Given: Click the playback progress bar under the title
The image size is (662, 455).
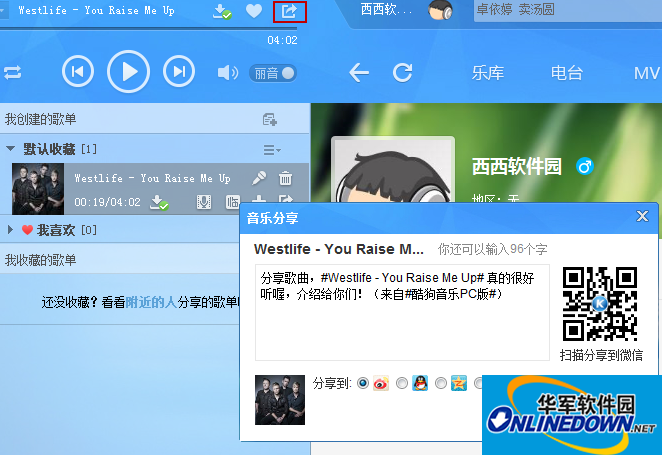Looking at the screenshot, I should point(149,28).
